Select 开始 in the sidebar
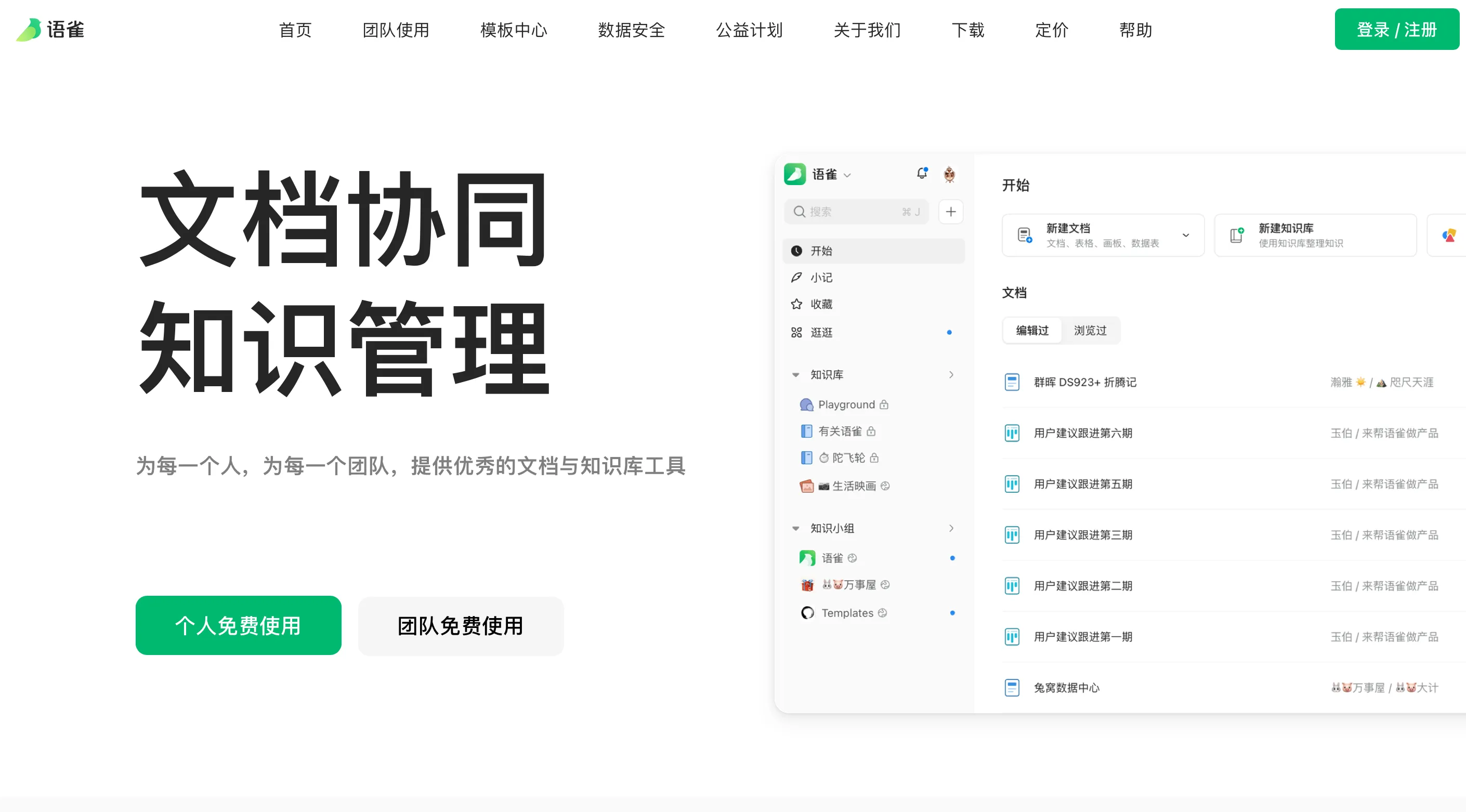Image resolution: width=1466 pixels, height=812 pixels. pyautogui.click(x=873, y=251)
